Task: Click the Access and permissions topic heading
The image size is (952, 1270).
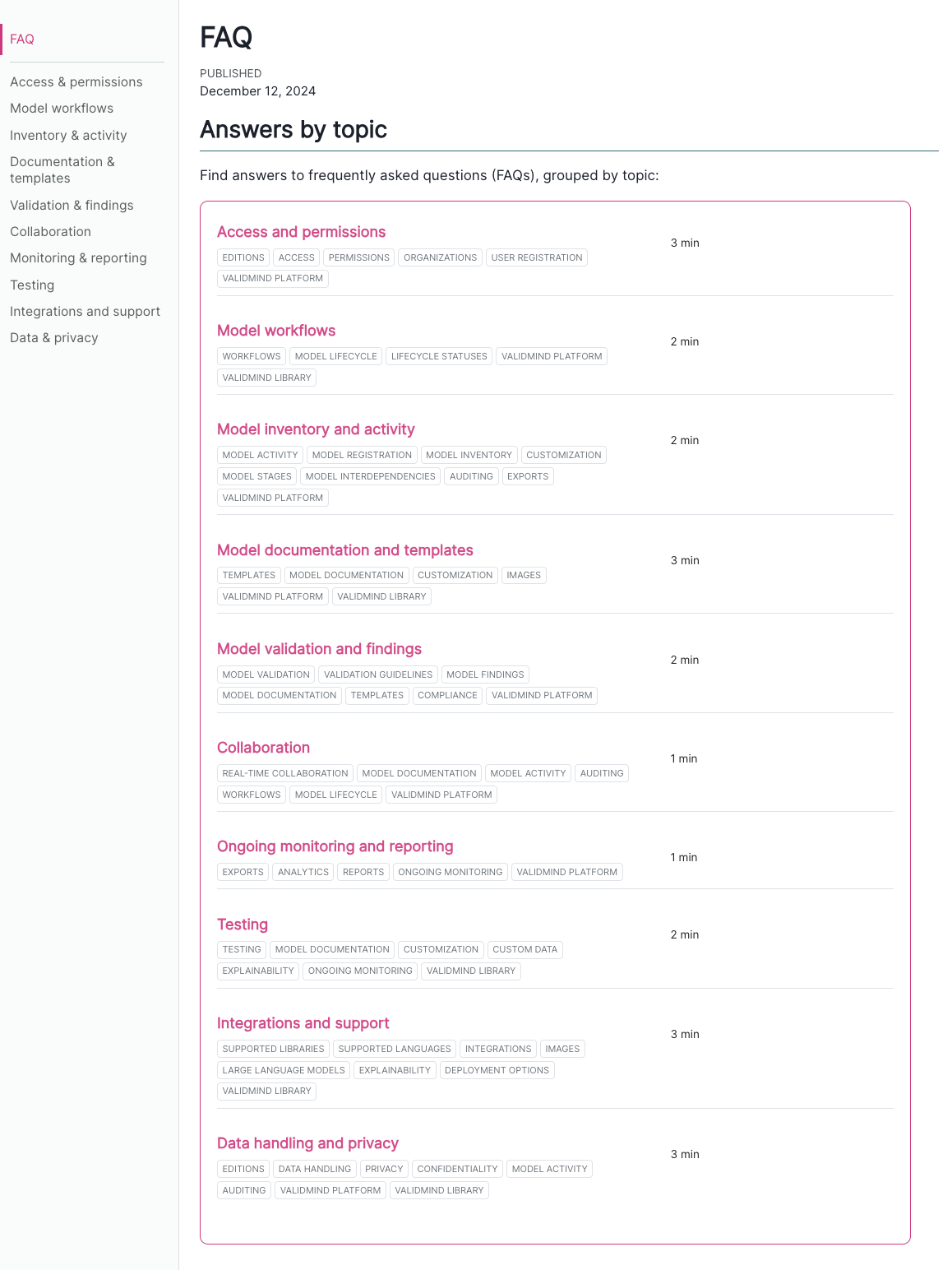Action: point(301,232)
